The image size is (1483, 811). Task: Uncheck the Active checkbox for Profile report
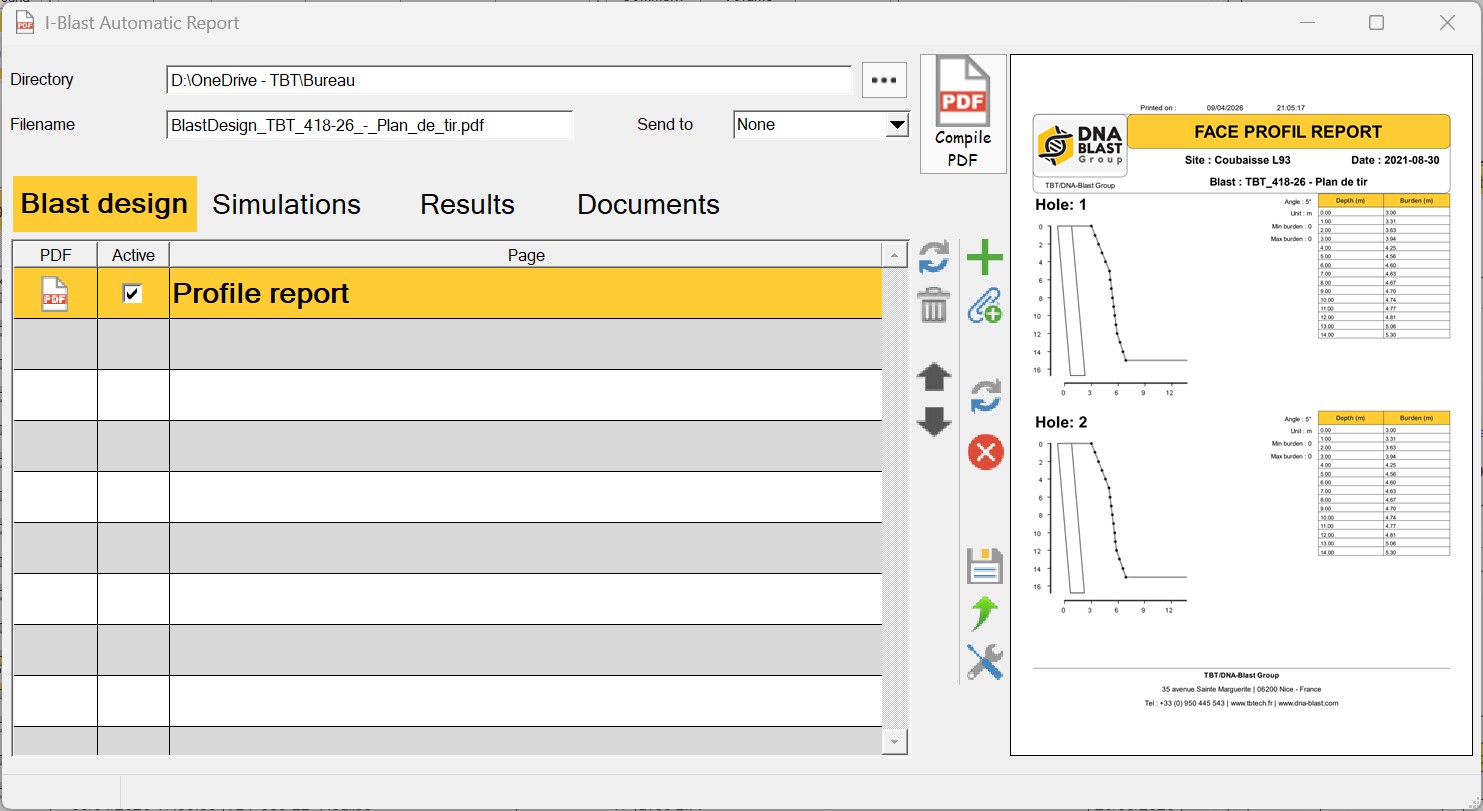click(133, 293)
